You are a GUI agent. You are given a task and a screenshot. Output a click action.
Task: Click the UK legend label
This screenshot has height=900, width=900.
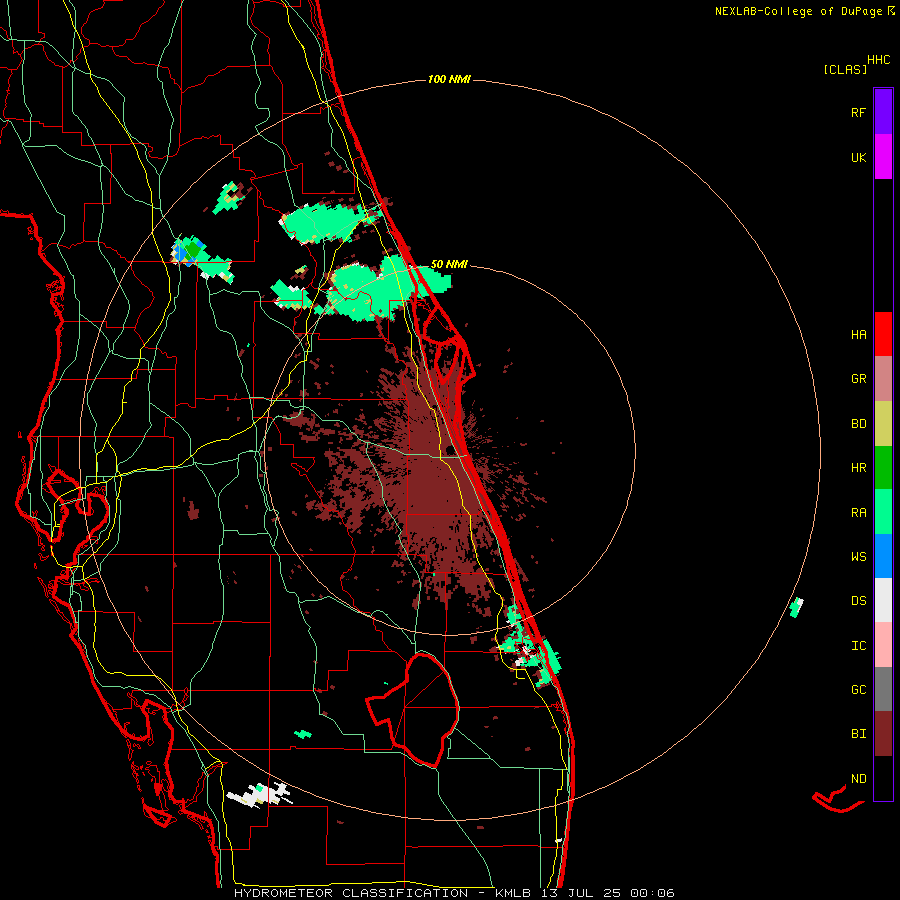point(858,157)
